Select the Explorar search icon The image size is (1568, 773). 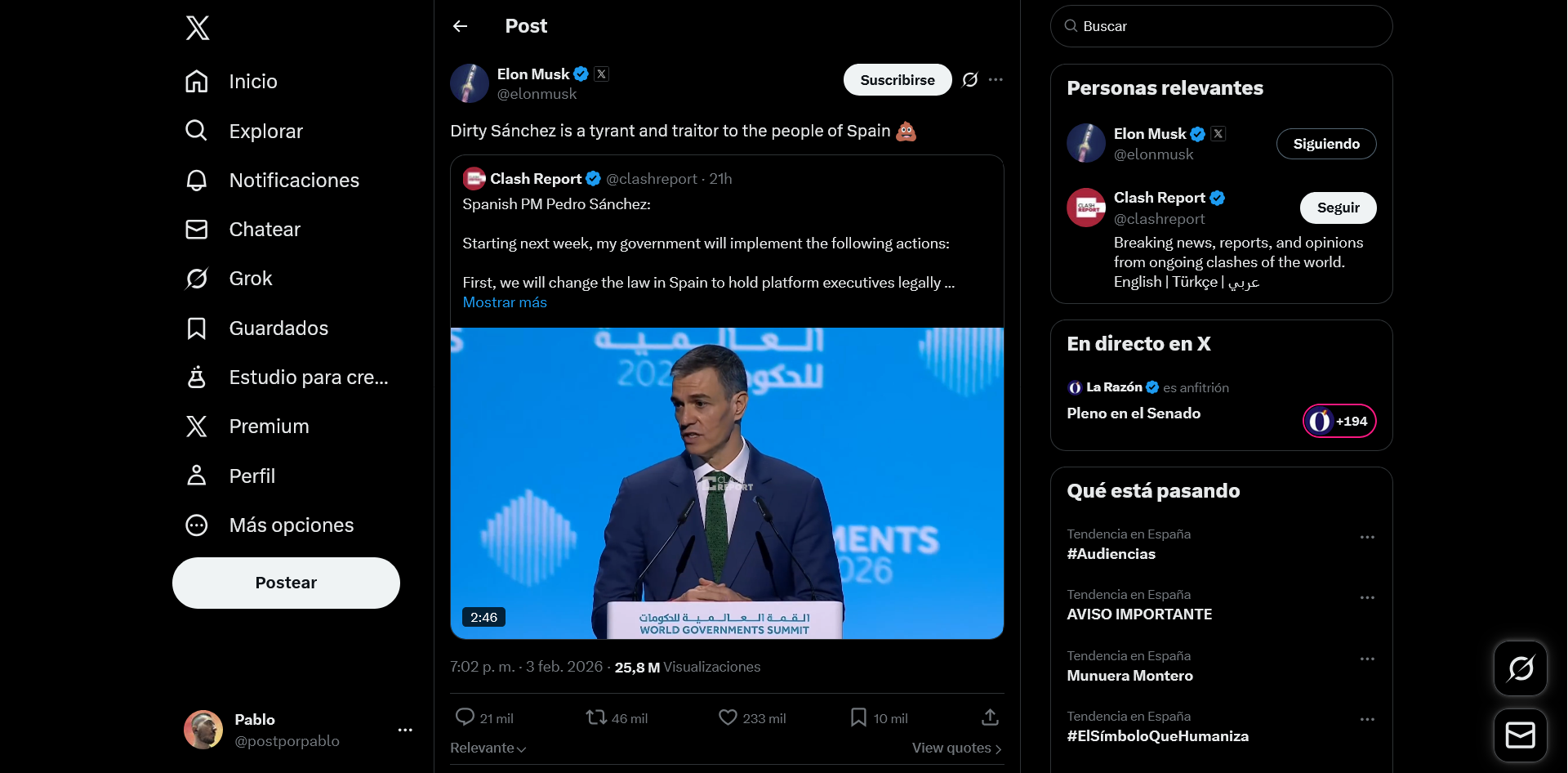(197, 131)
